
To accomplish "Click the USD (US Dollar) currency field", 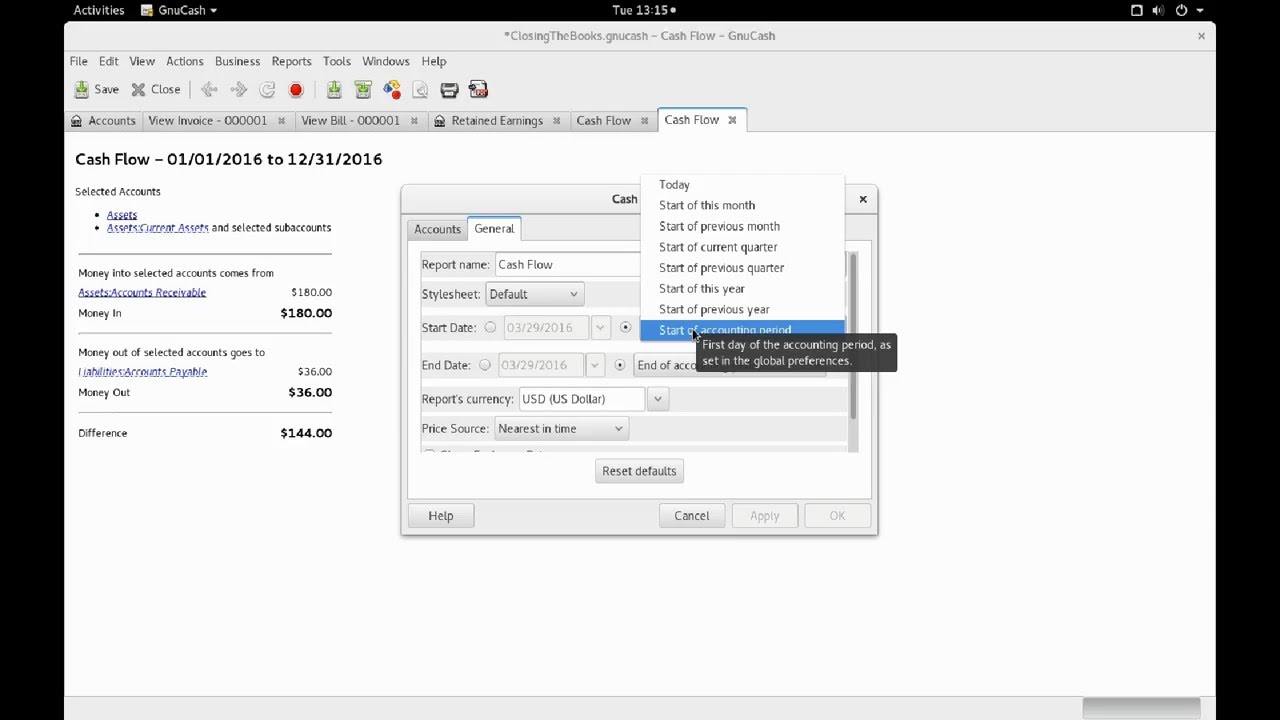I will [x=583, y=399].
